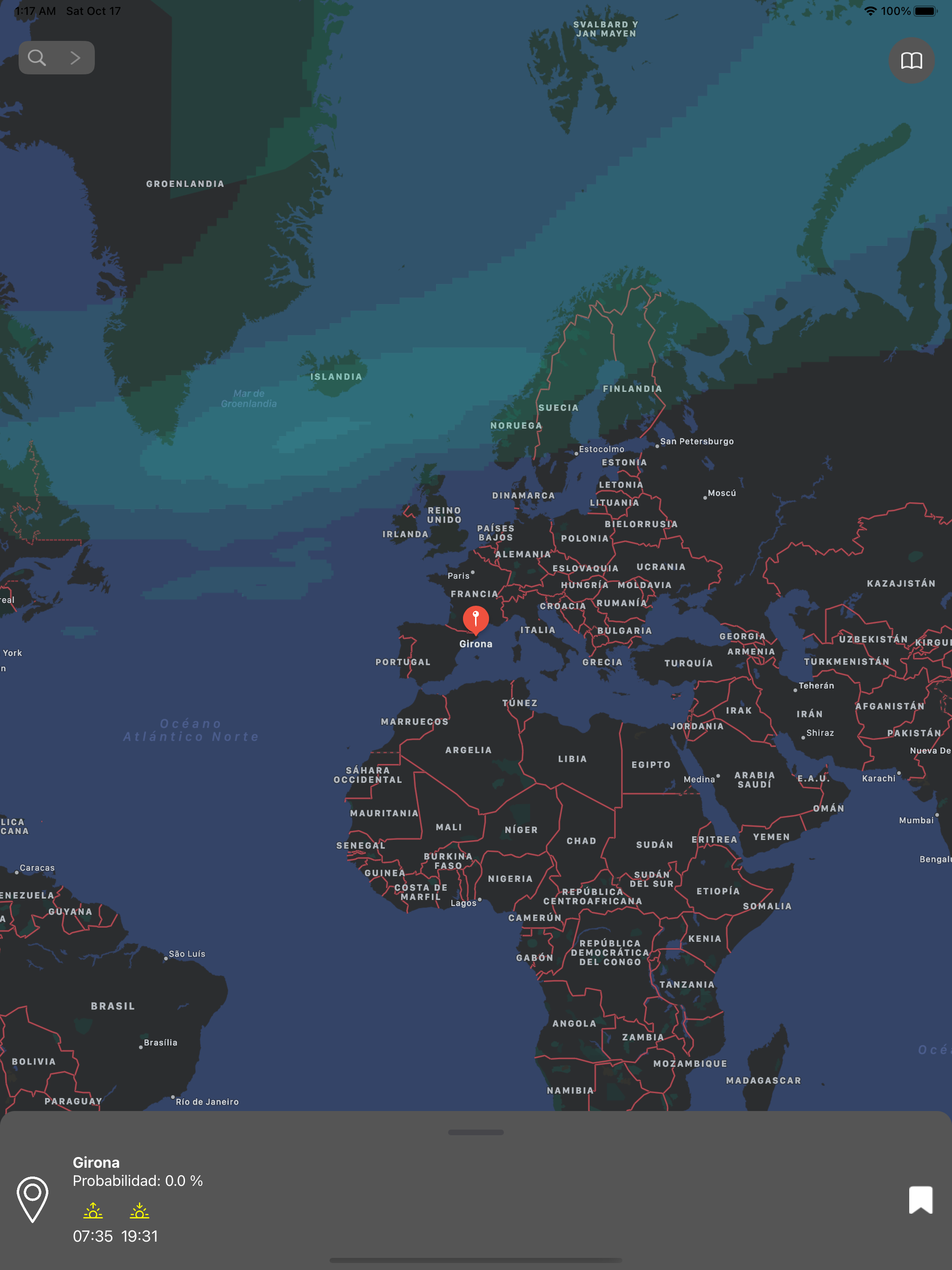Viewport: 952px width, 1270px height.
Task: Open the search magnifier icon
Action: [x=37, y=58]
